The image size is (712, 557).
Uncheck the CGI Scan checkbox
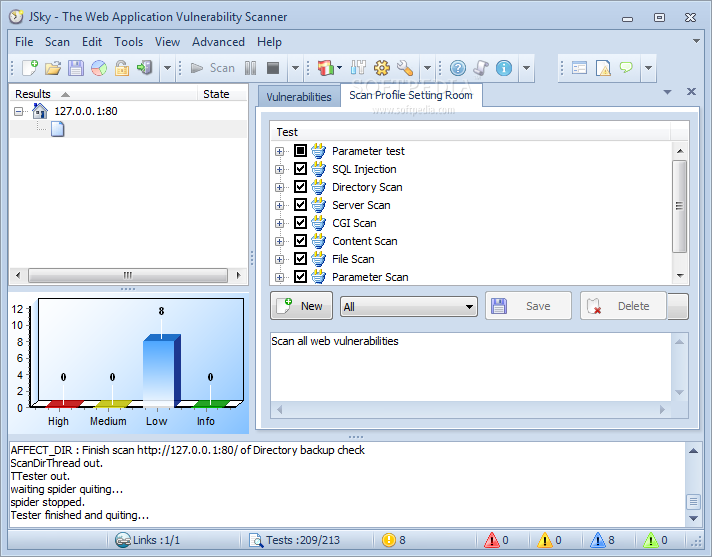tap(300, 223)
